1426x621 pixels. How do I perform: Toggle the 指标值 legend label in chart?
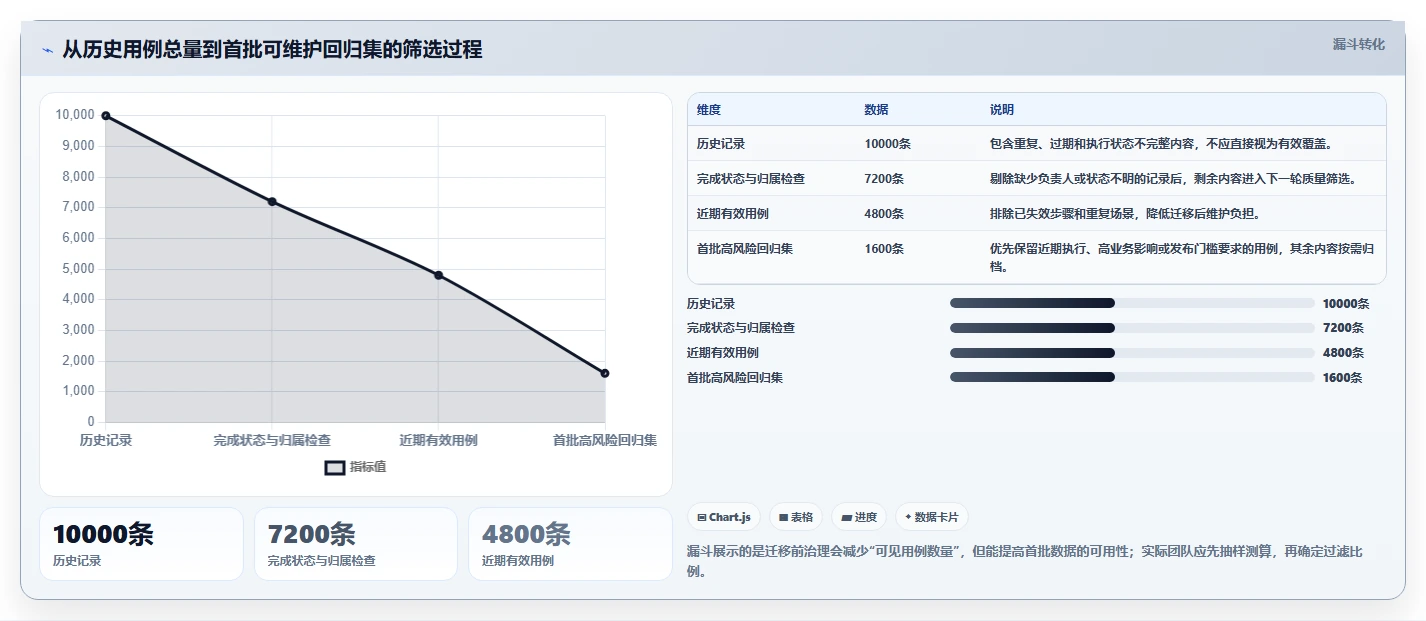click(x=367, y=467)
